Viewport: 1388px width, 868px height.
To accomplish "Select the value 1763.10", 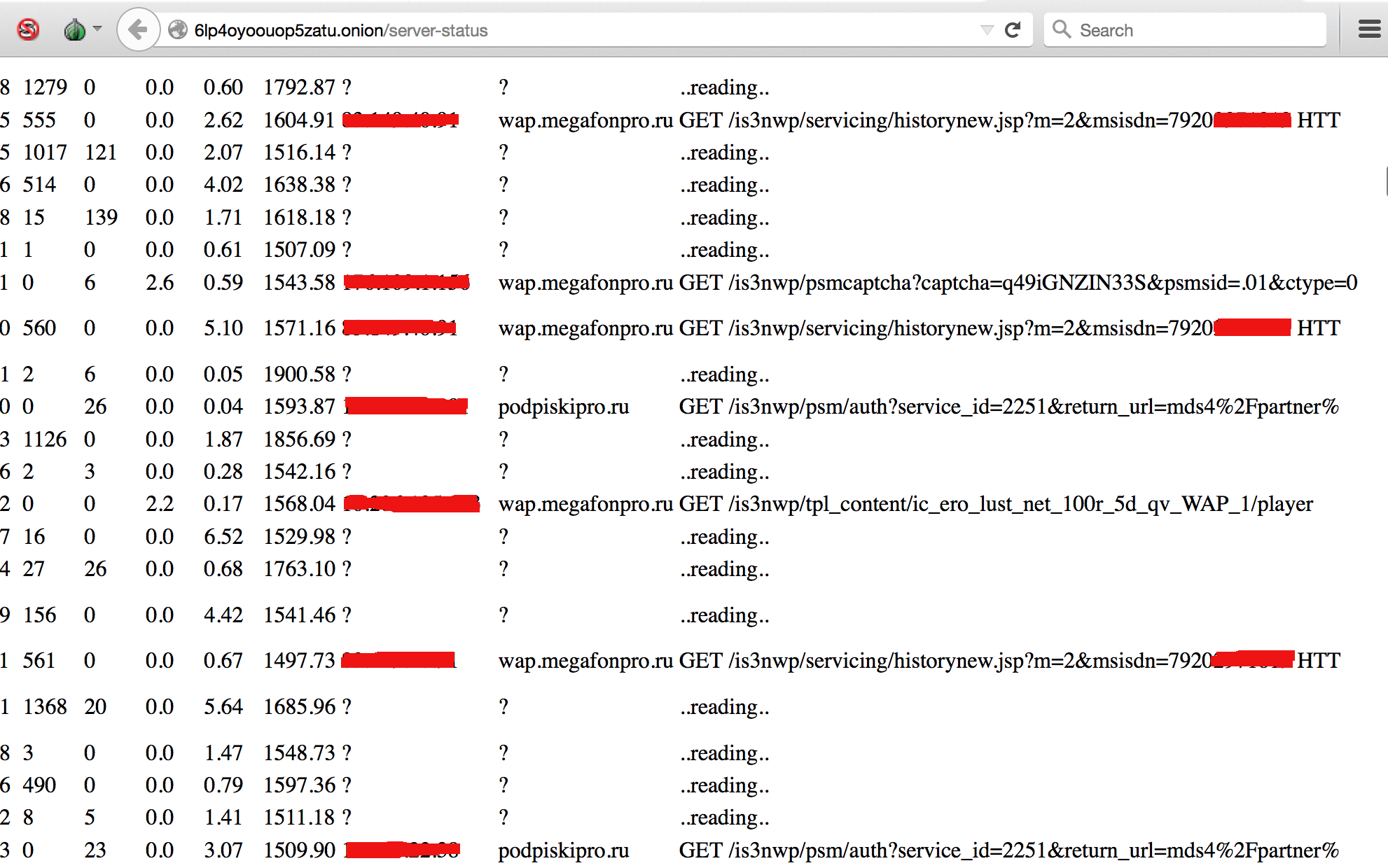I will click(299, 569).
